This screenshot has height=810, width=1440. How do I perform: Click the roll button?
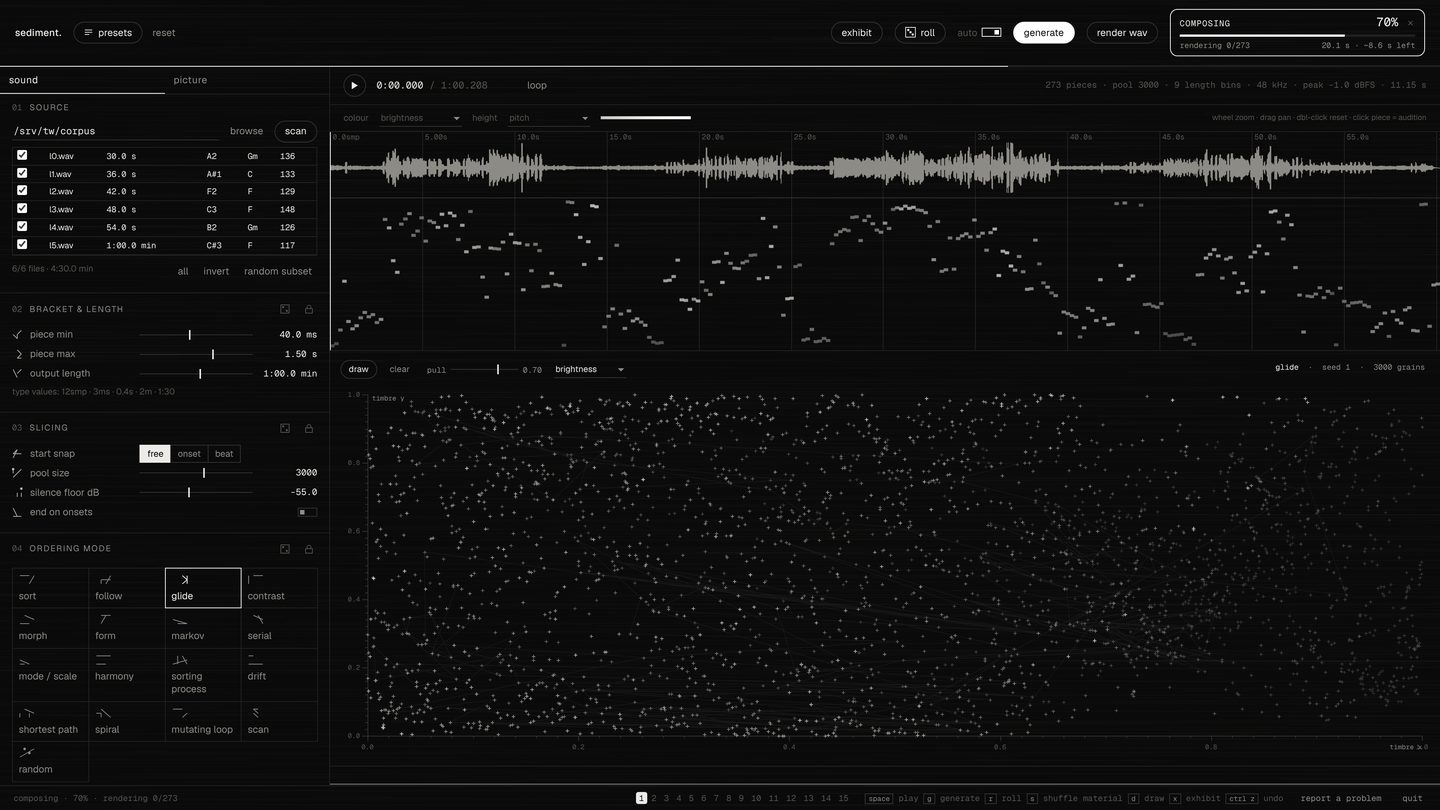point(920,33)
